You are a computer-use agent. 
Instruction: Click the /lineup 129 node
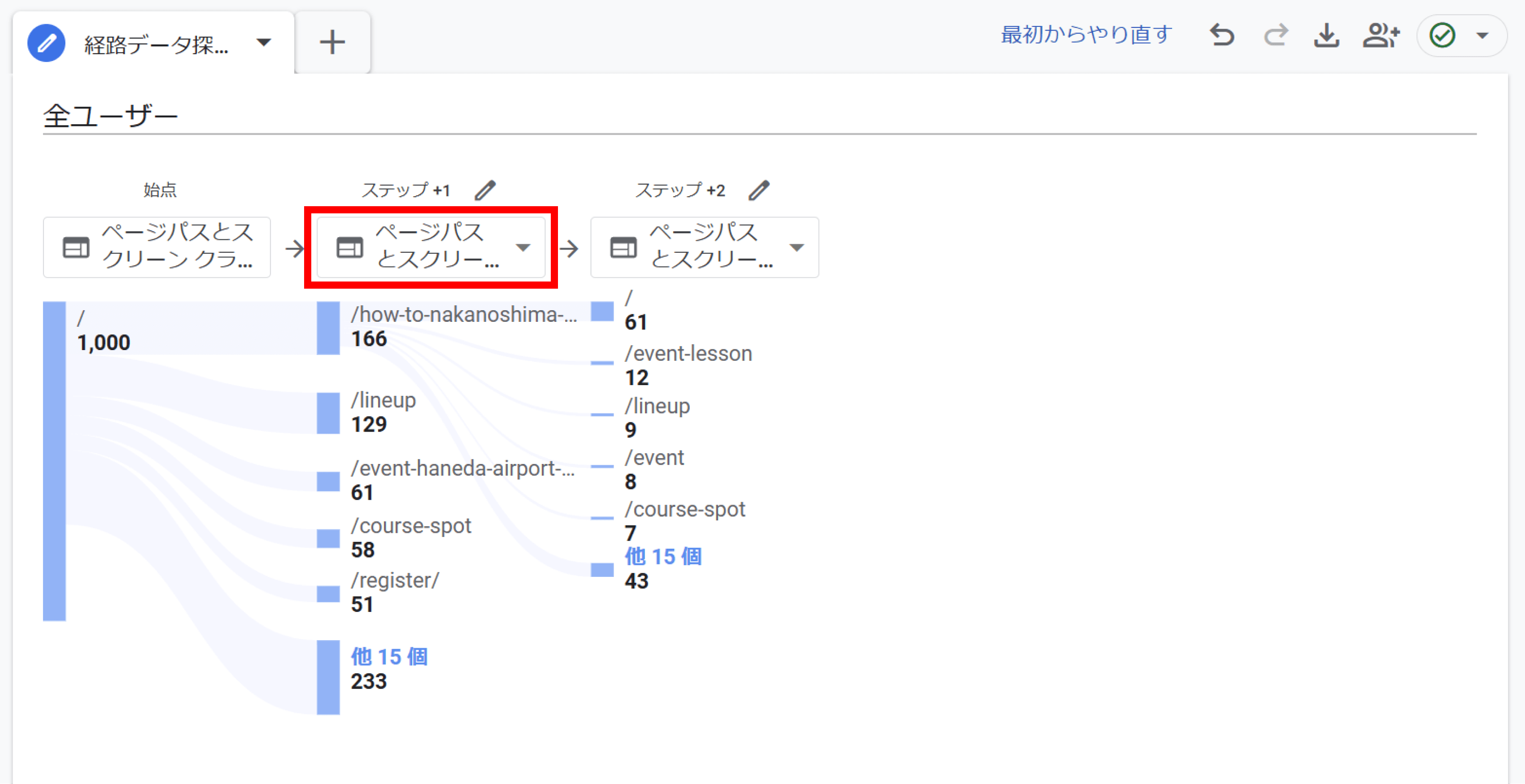click(x=328, y=413)
